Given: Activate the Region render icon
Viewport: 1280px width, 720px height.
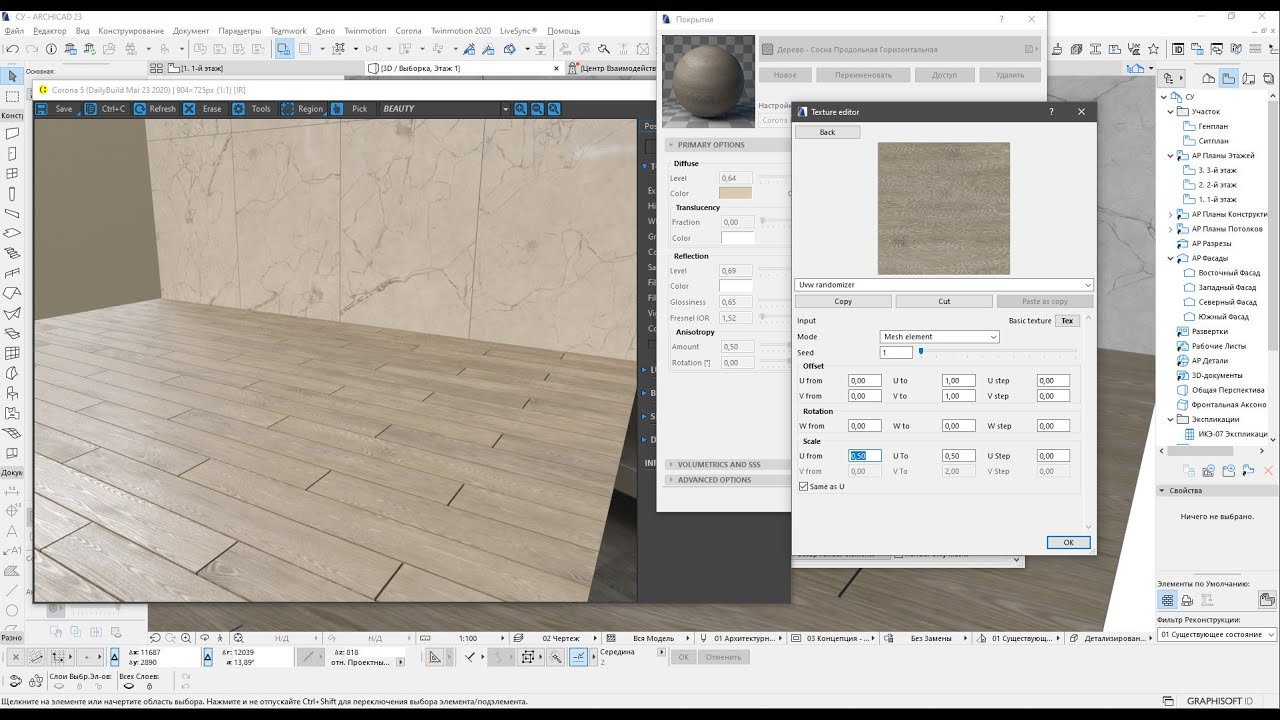Looking at the screenshot, I should click(x=288, y=109).
